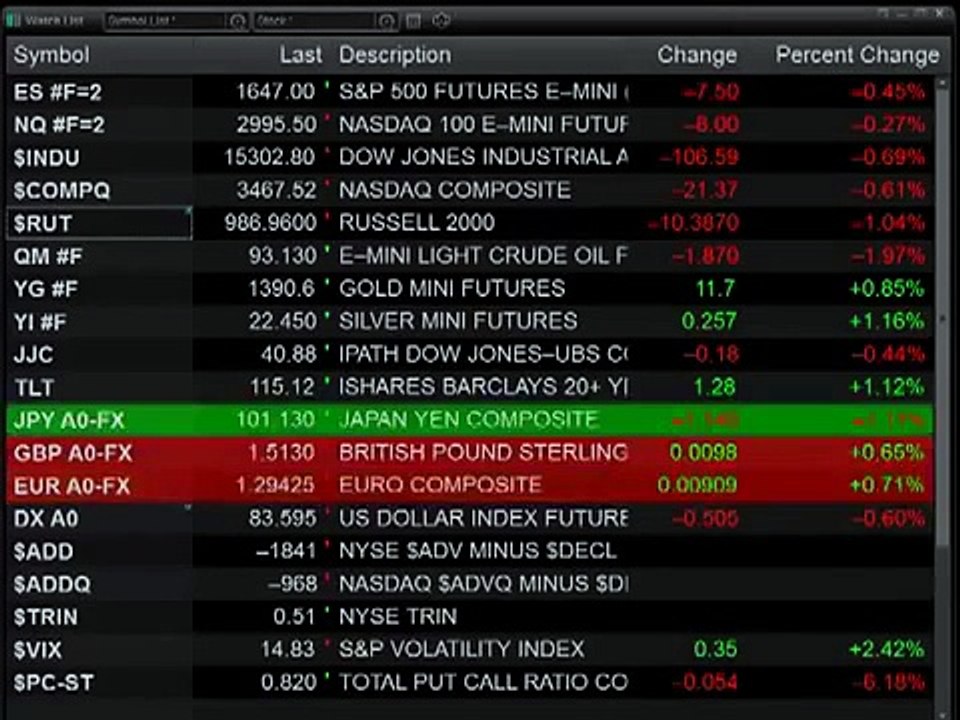Select the EUR A0-FX symbol cell
The width and height of the screenshot is (960, 720).
(100, 486)
